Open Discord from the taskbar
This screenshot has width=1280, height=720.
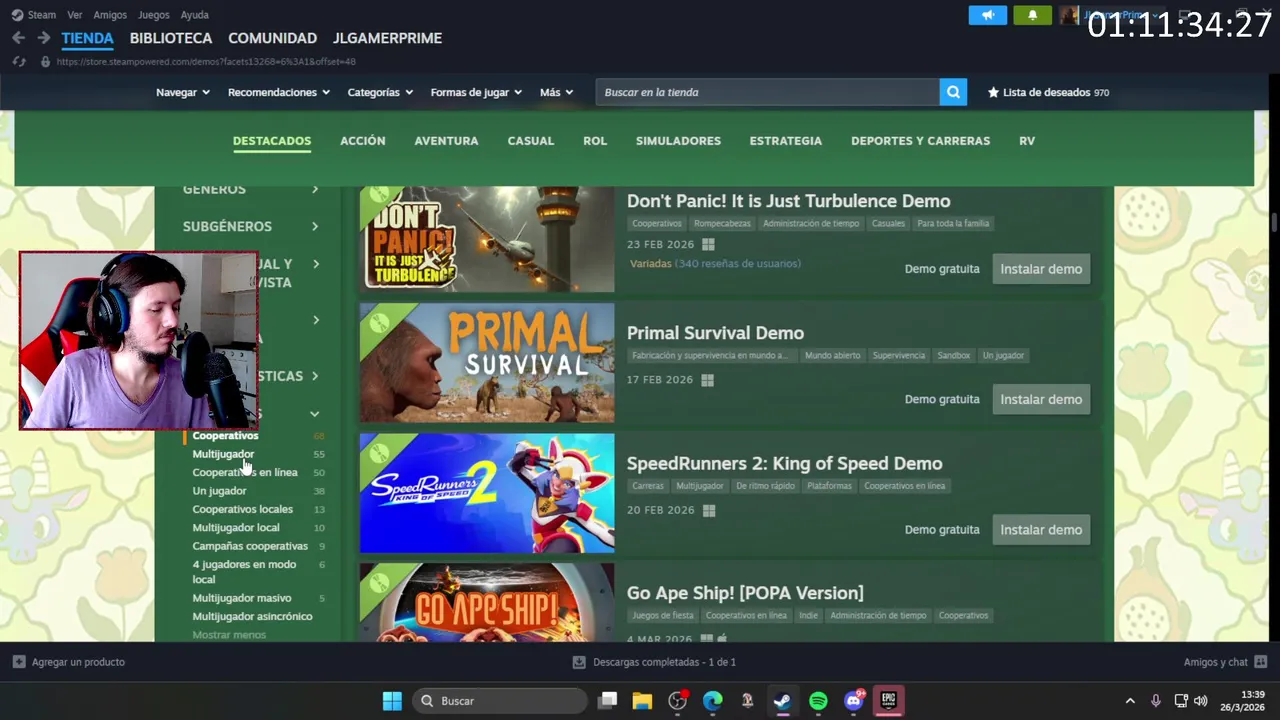pos(853,701)
